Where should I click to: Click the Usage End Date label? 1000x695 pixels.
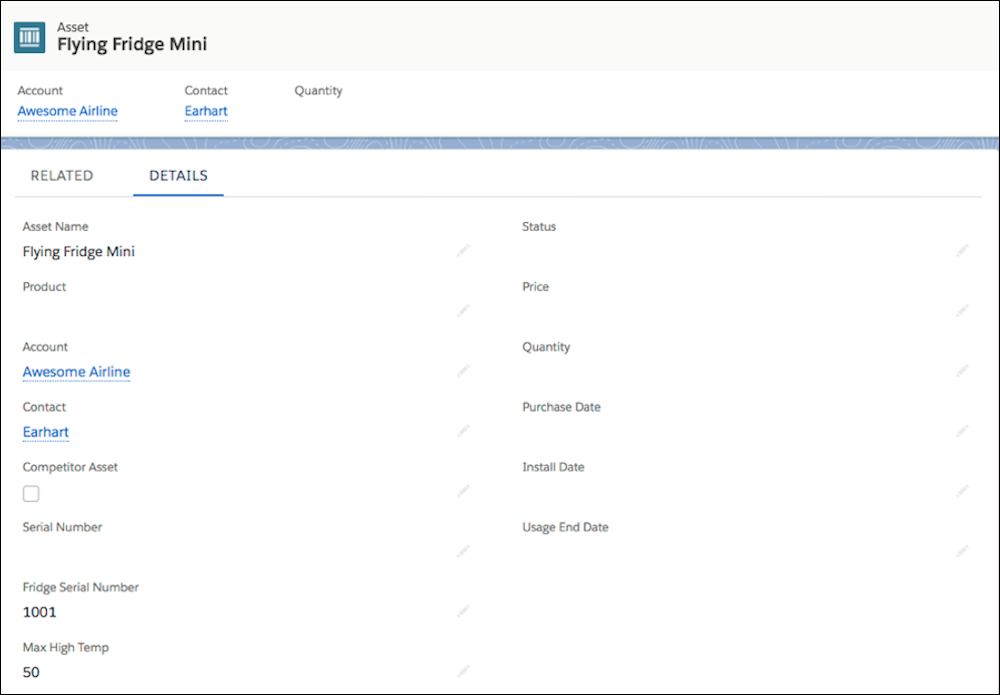[566, 527]
